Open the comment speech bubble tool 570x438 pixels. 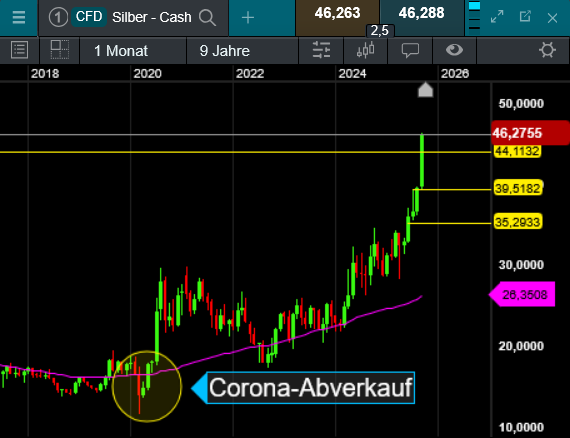click(x=410, y=50)
